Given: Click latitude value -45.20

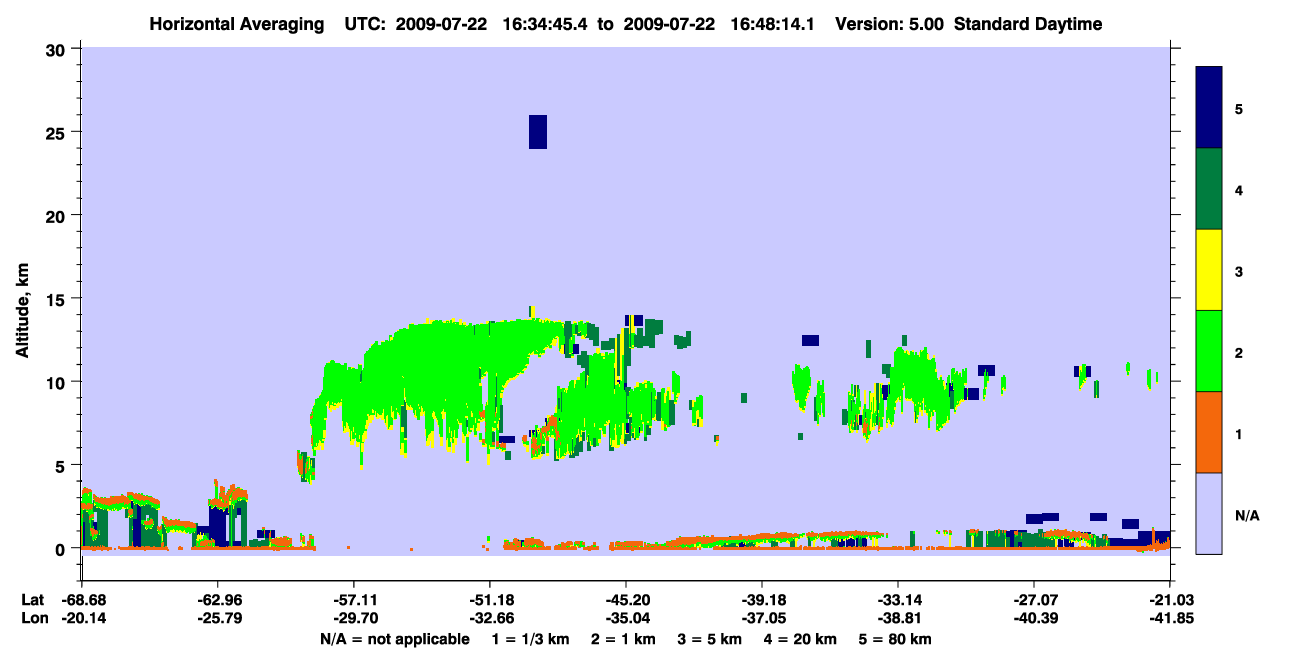Looking at the screenshot, I should point(625,600).
